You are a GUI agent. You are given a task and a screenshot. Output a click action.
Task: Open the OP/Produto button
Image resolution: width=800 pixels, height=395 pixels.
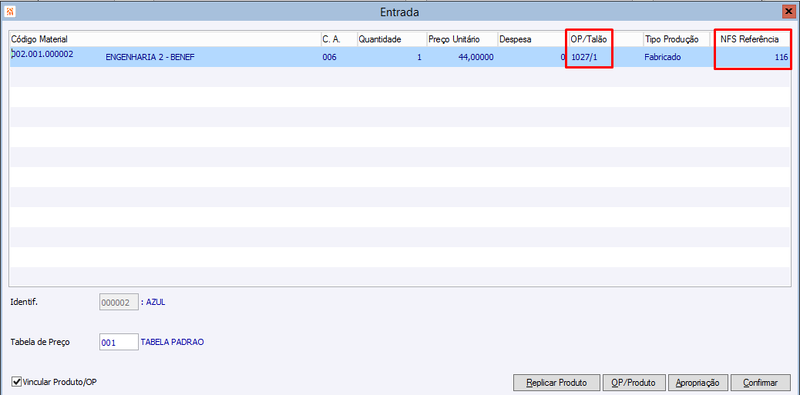tap(634, 382)
